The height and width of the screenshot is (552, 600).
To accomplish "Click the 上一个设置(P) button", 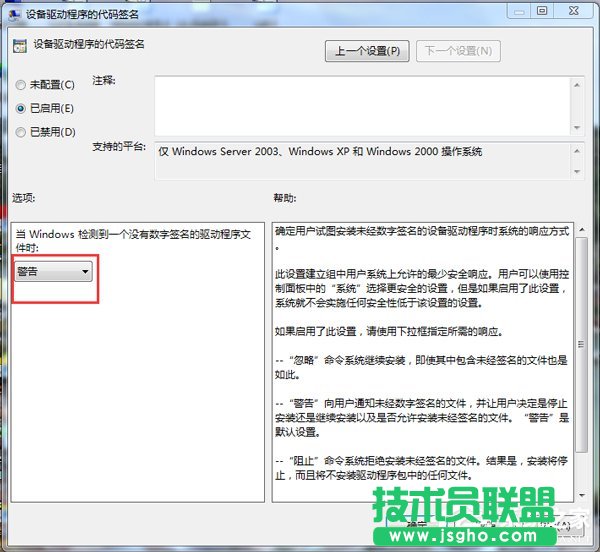I will tap(367, 51).
